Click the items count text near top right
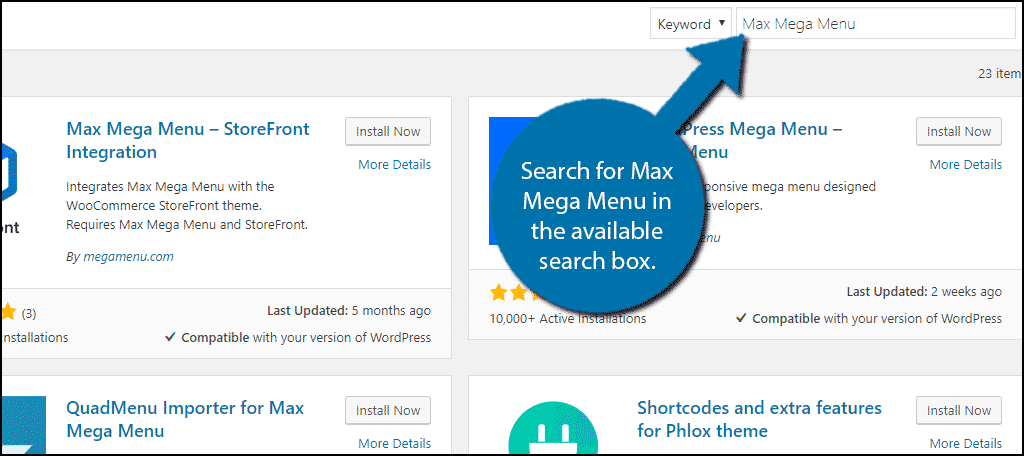The image size is (1024, 456). [x=1000, y=74]
